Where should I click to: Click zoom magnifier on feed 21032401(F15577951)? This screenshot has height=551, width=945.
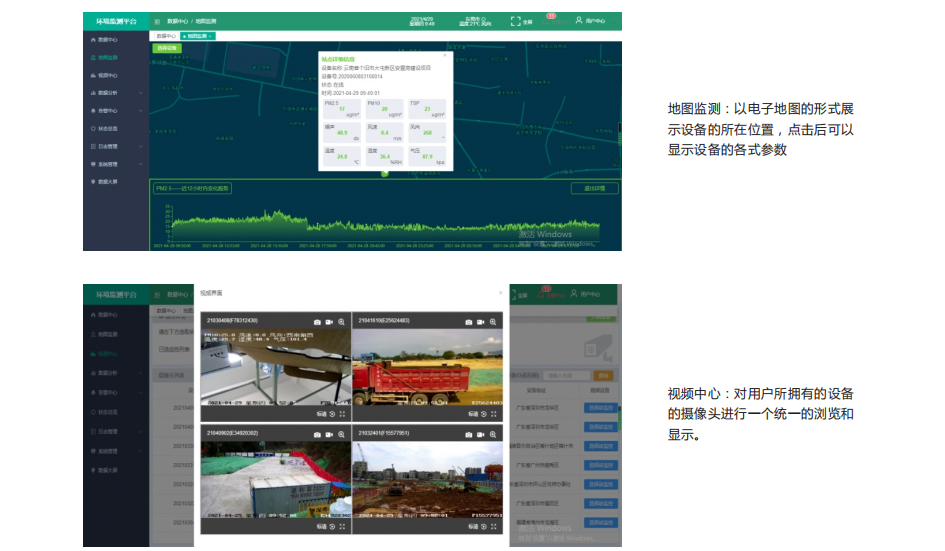(493, 434)
